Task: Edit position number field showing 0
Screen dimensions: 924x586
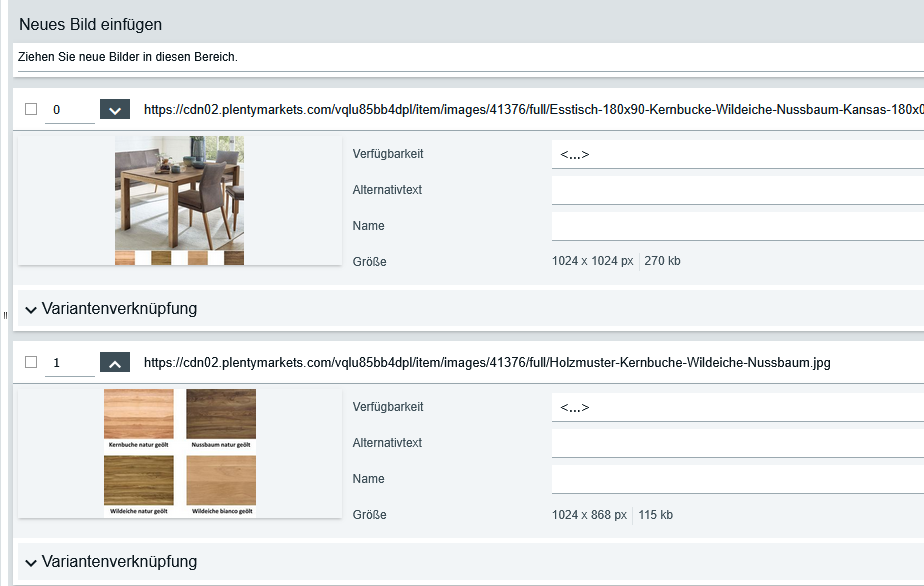Action: click(x=68, y=110)
